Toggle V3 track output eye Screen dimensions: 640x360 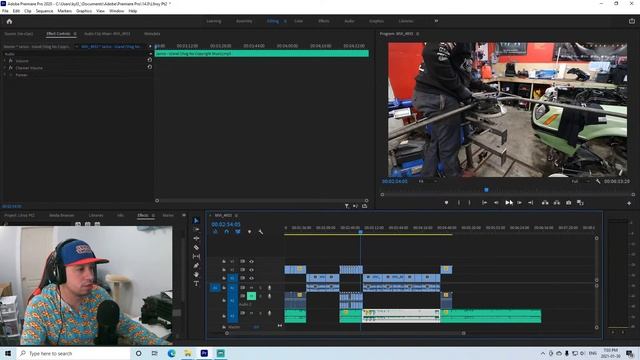[251, 261]
